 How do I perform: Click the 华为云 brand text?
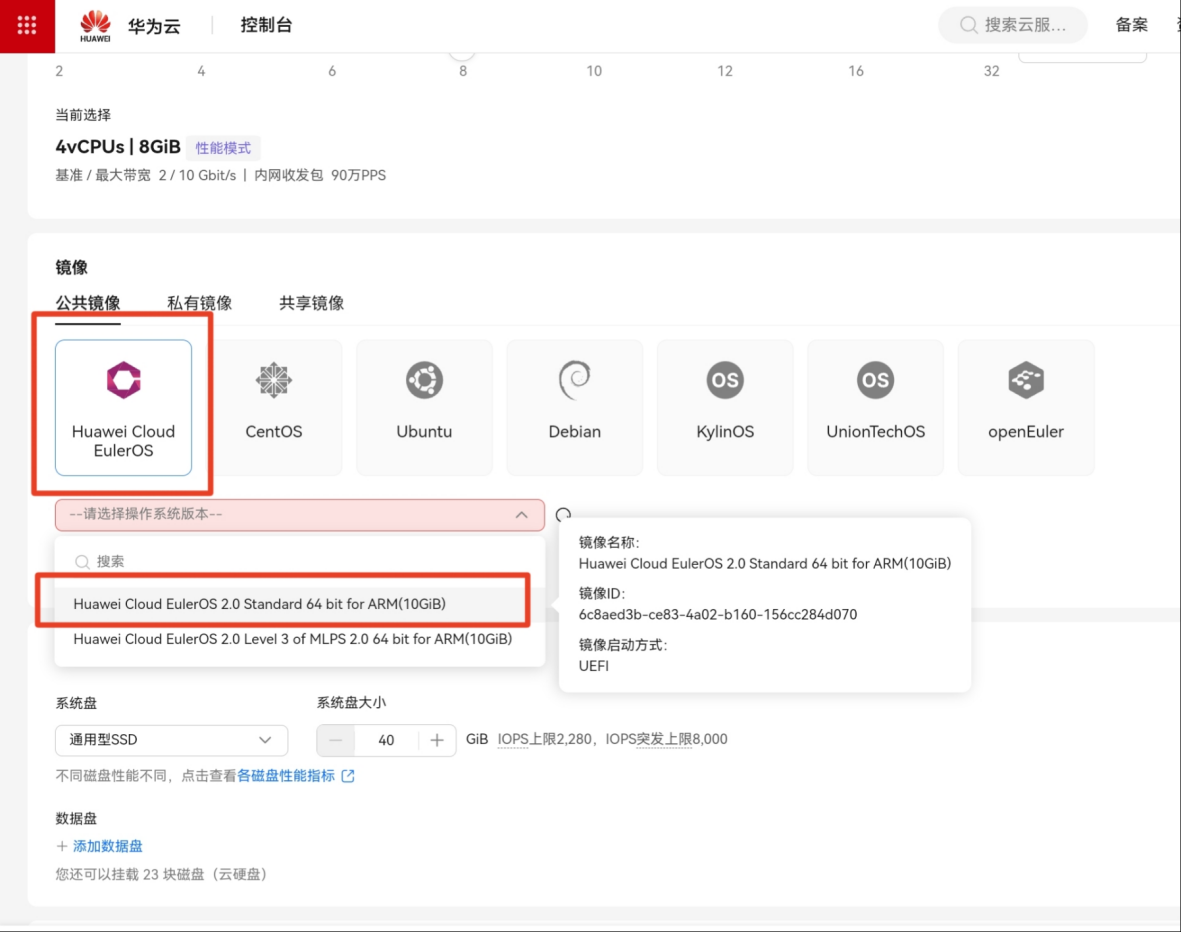tap(154, 26)
